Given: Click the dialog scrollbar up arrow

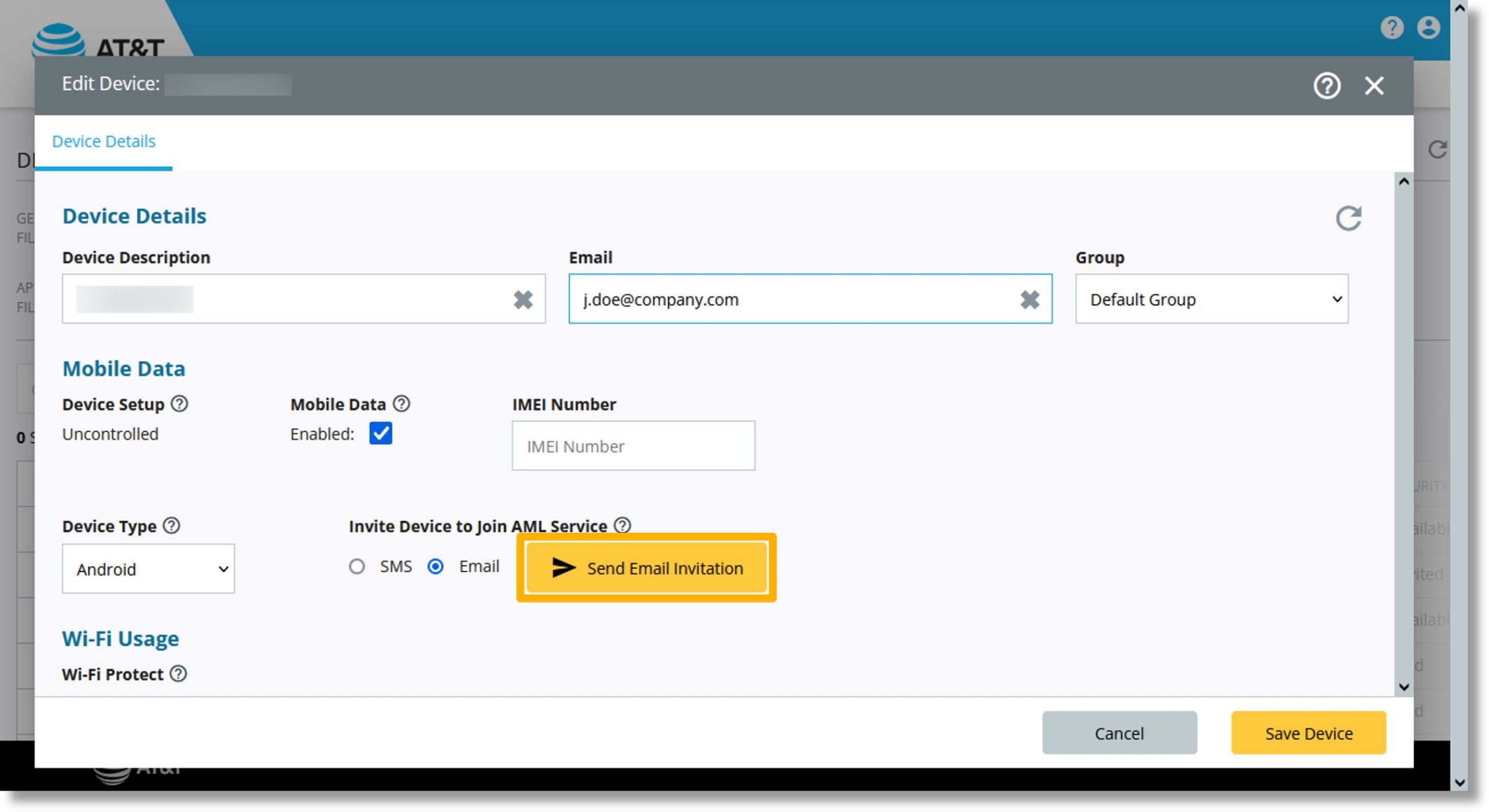Looking at the screenshot, I should coord(1403,182).
